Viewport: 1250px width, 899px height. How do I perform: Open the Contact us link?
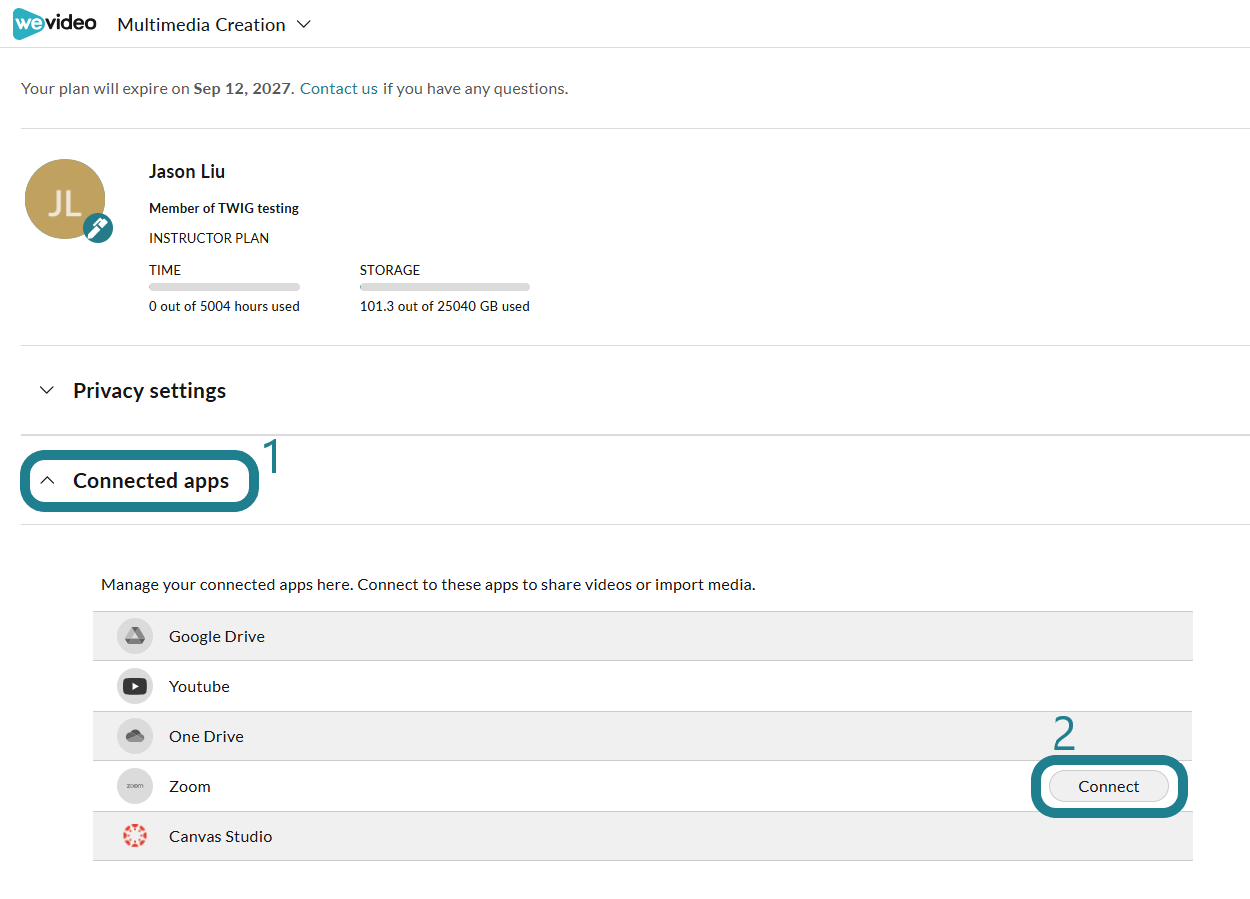(339, 88)
